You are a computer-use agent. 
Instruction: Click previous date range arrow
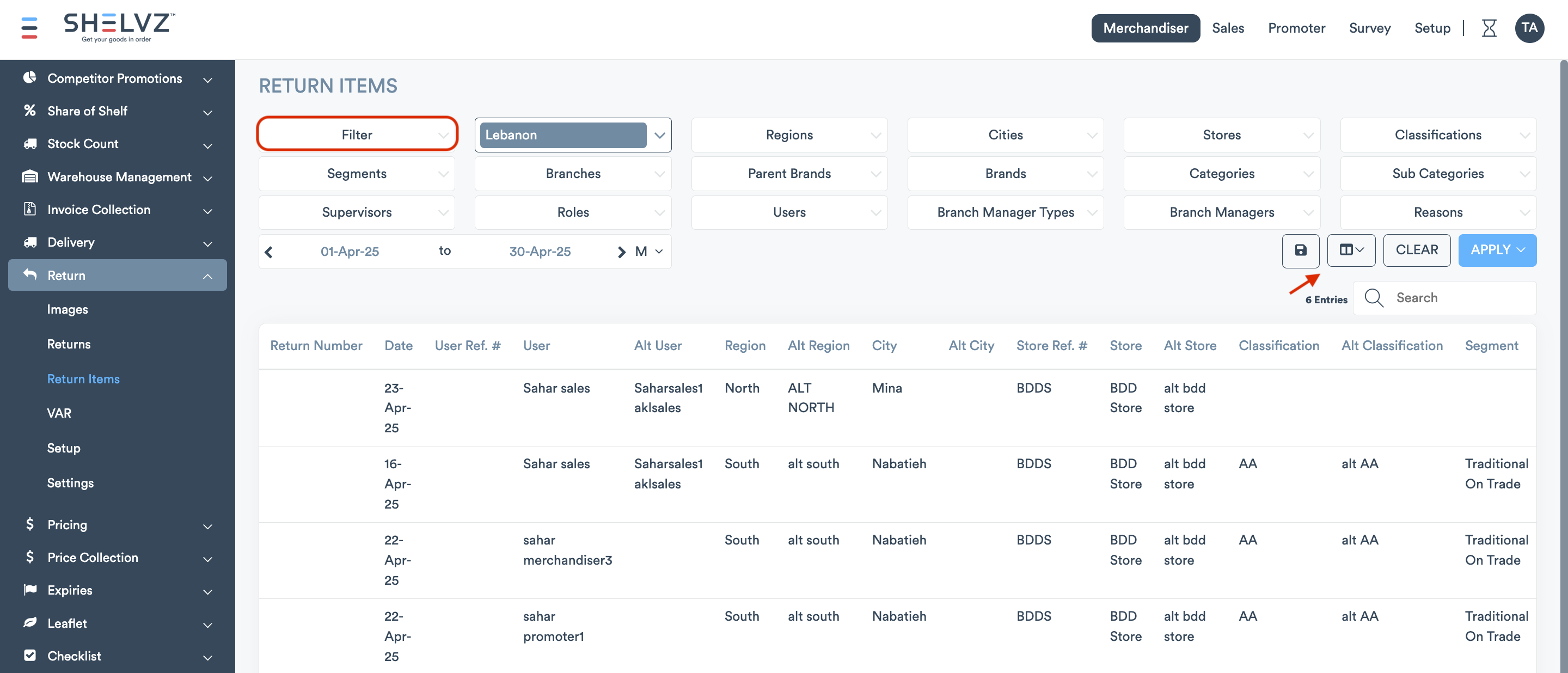pos(269,252)
